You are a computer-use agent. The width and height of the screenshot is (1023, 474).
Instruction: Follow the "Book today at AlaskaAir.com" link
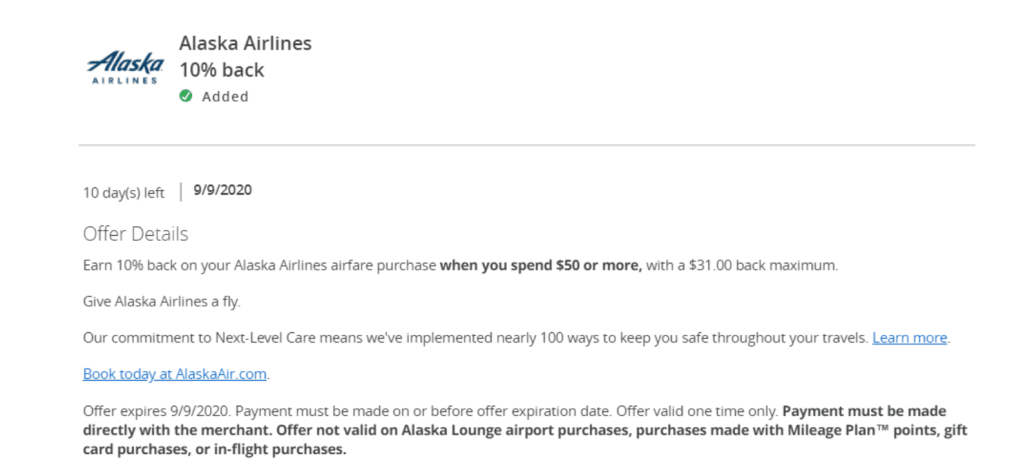(176, 374)
